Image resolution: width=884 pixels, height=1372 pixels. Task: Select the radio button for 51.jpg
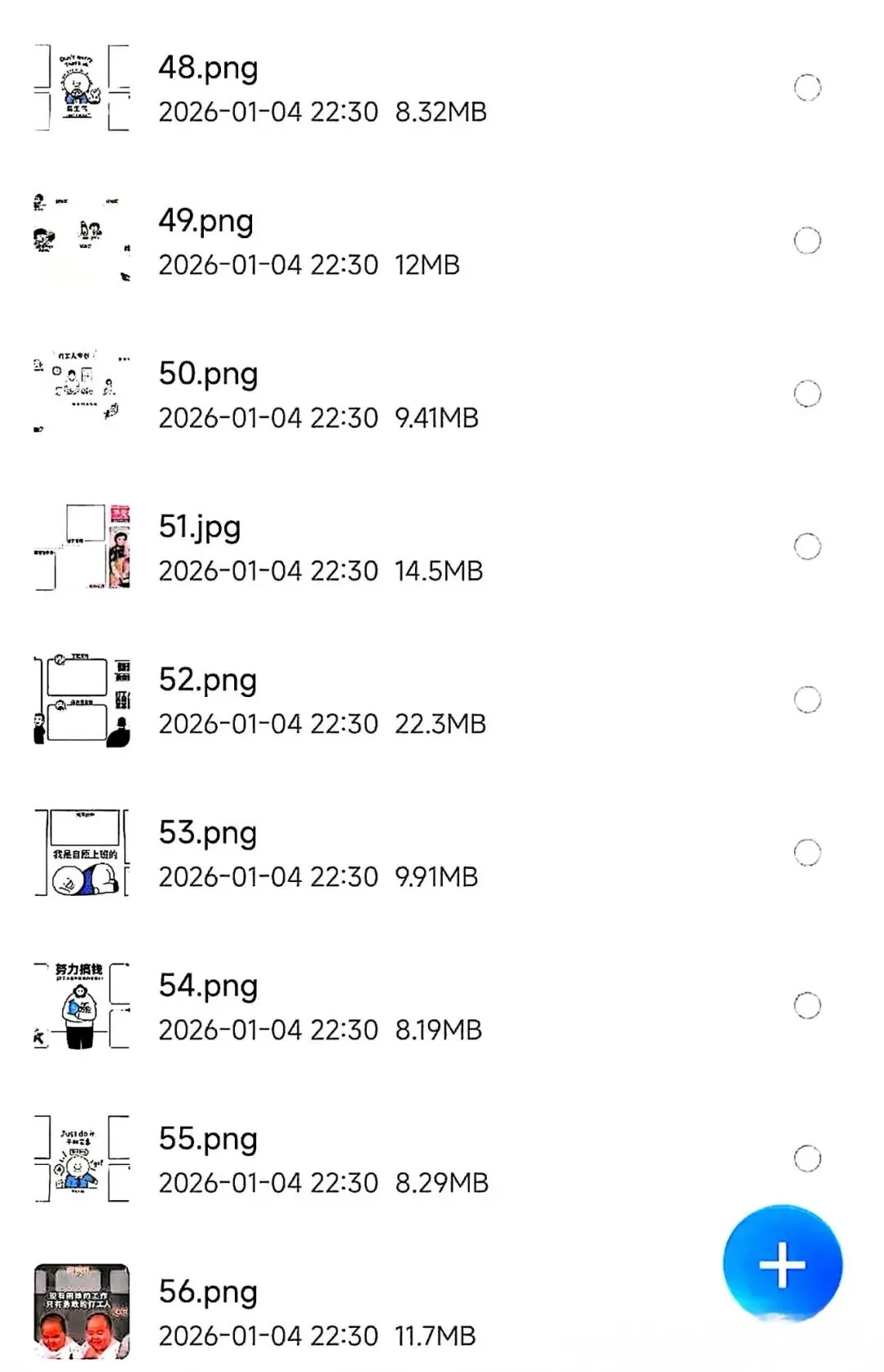click(807, 547)
